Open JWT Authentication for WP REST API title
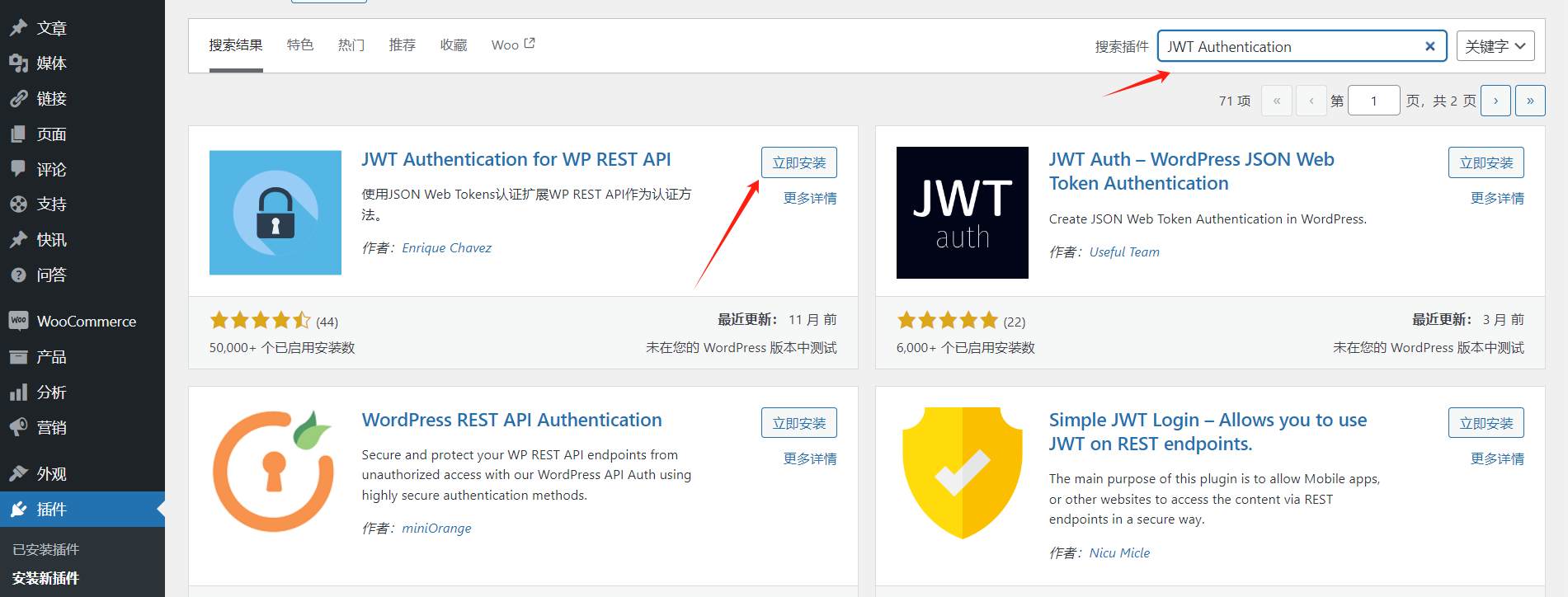1568x597 pixels. tap(516, 159)
